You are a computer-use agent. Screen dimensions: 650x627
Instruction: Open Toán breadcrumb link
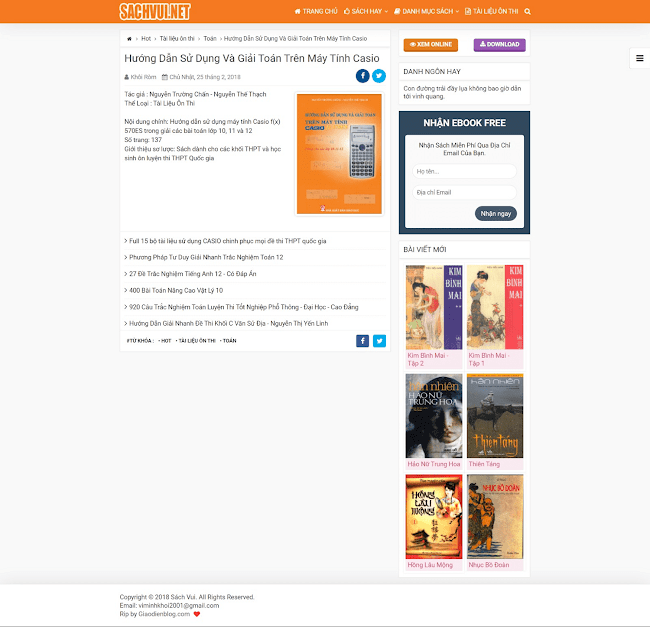coord(210,39)
